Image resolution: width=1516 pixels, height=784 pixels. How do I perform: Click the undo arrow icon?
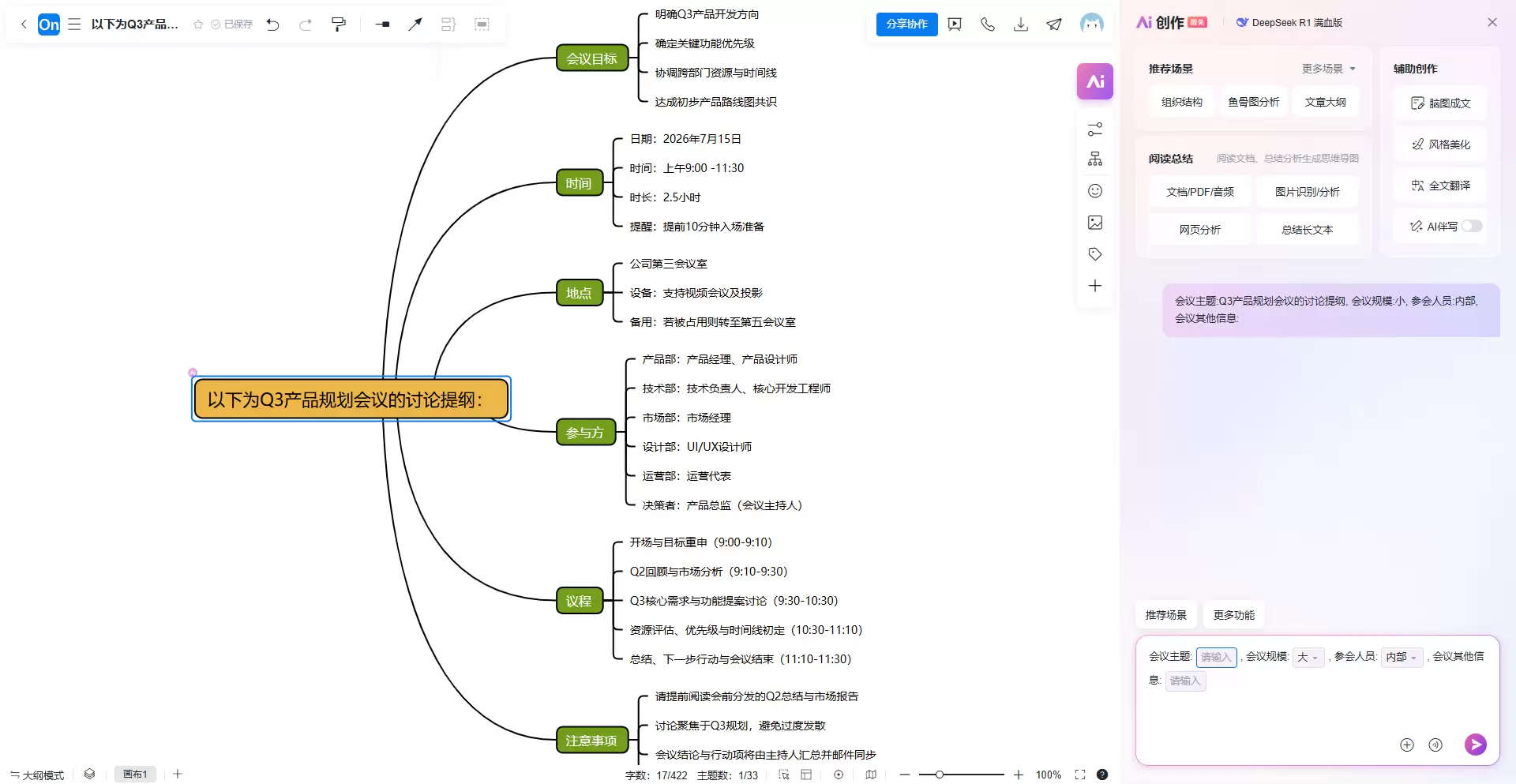[273, 24]
